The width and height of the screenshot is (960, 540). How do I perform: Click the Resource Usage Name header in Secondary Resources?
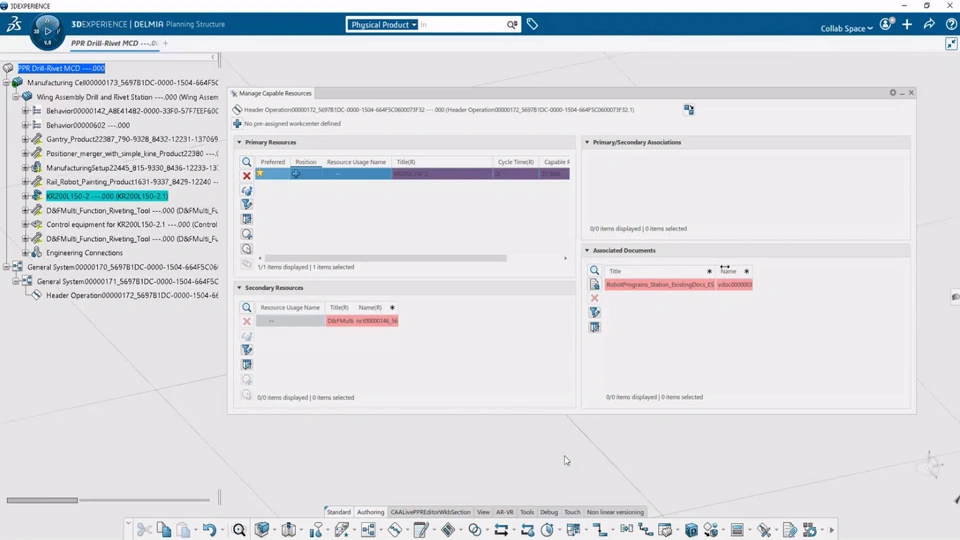coord(290,307)
